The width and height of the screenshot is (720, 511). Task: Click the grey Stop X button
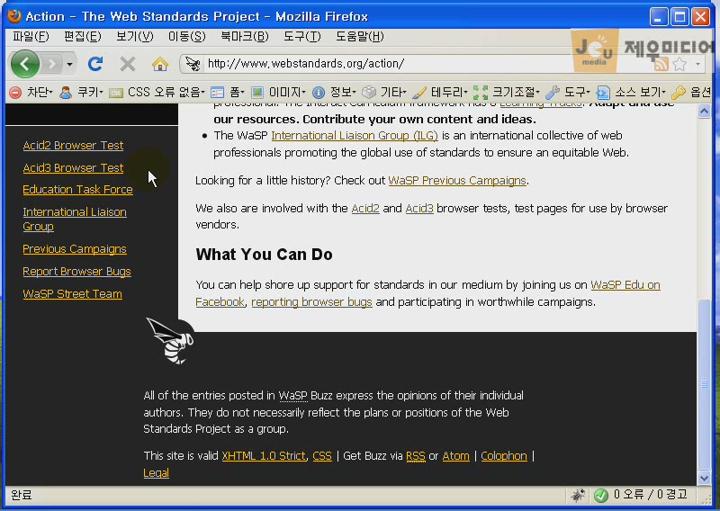(x=127, y=64)
